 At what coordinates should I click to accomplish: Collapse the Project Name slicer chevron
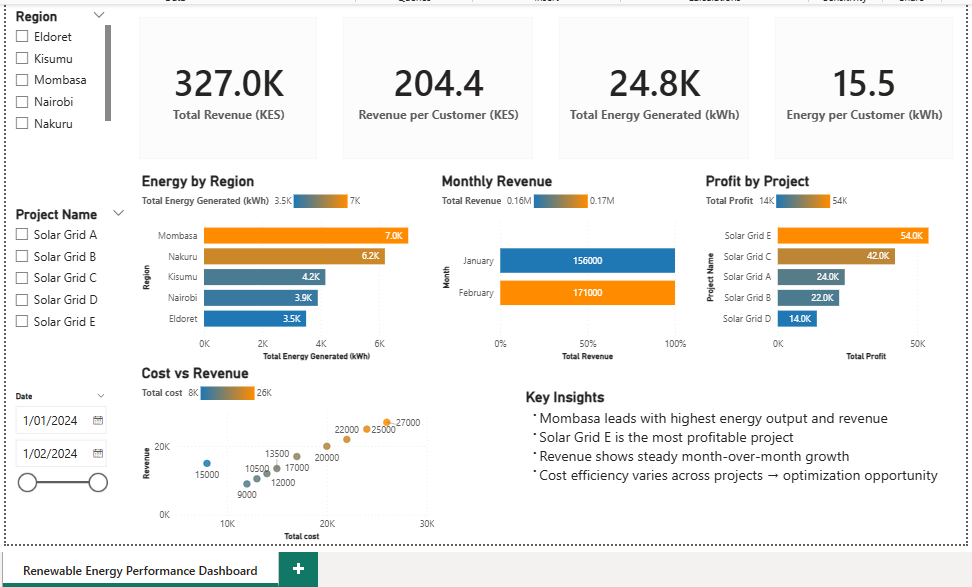coord(118,213)
